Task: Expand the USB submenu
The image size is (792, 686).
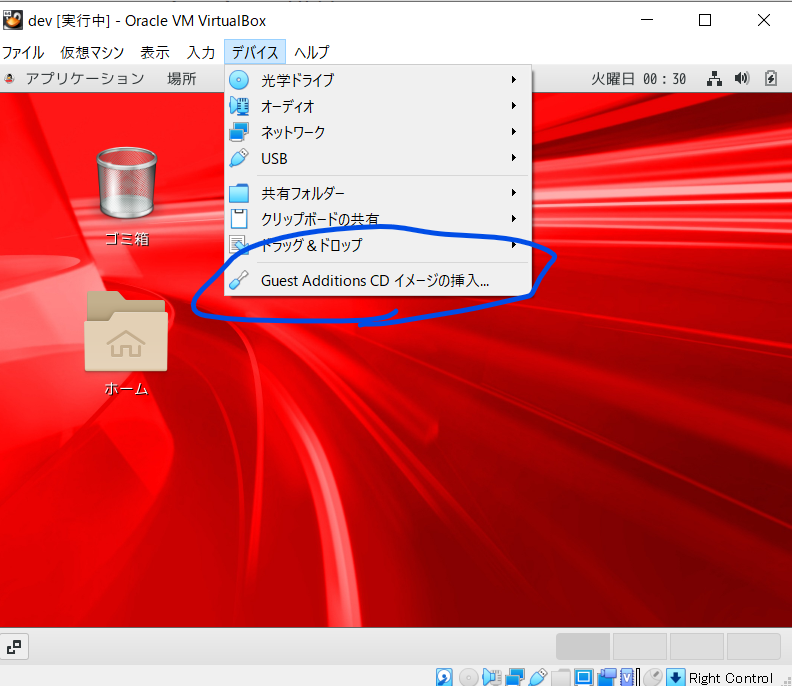Action: click(378, 159)
